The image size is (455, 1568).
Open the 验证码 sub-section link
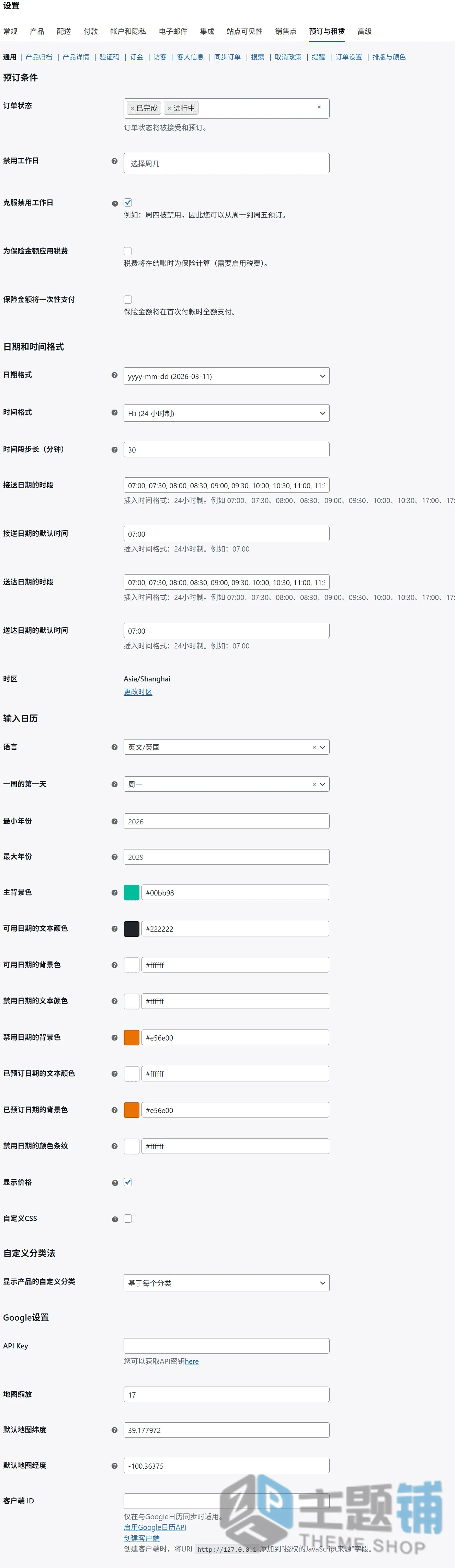coord(110,57)
